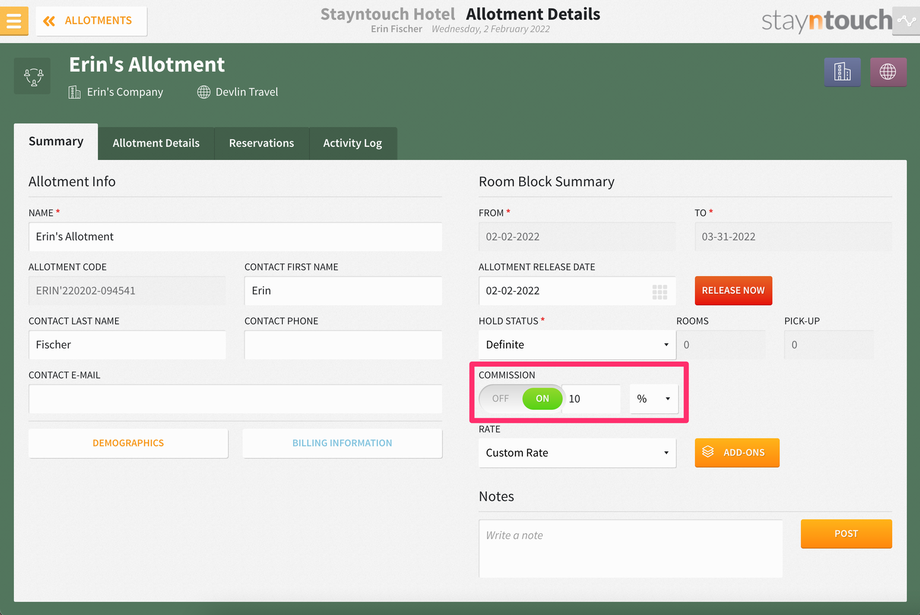Click the Erin's Allotment header title

click(x=147, y=65)
